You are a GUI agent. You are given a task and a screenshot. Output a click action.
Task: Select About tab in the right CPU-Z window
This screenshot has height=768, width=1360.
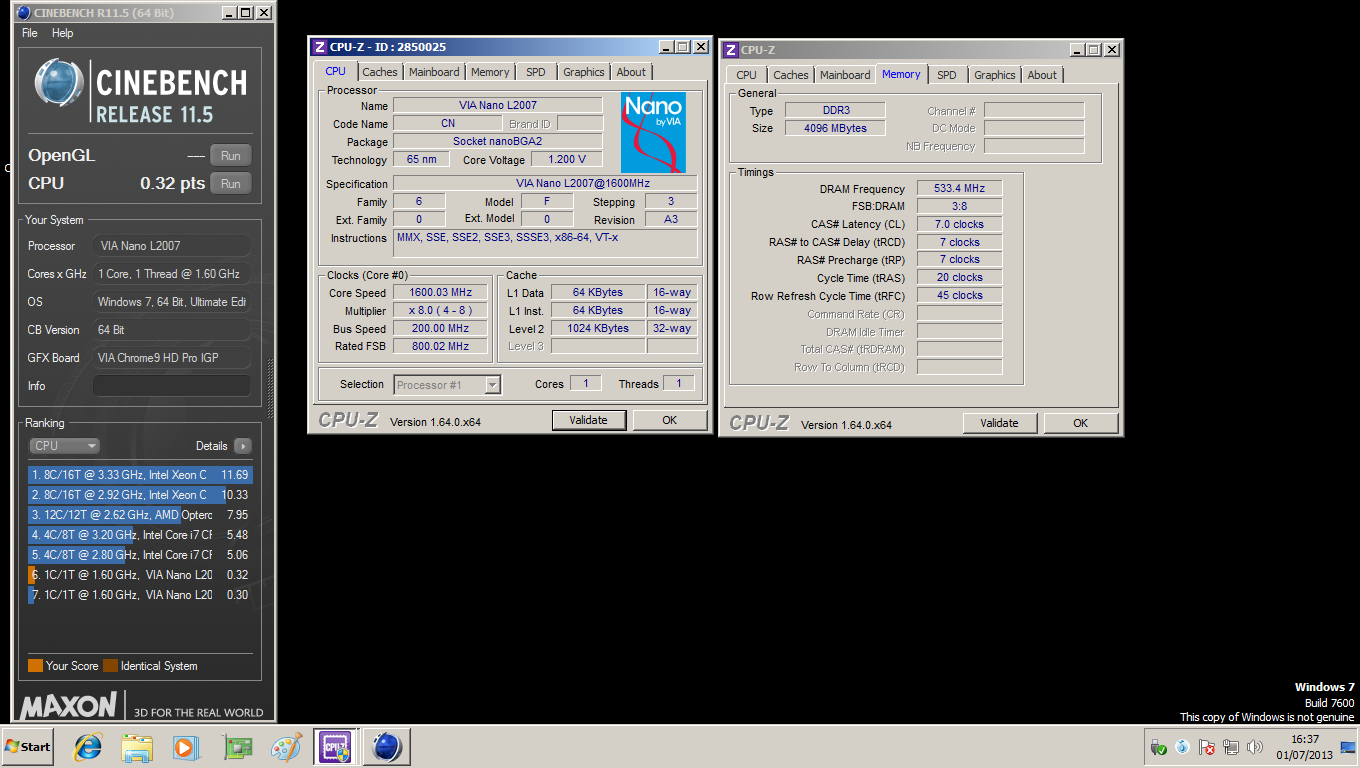pos(1042,75)
